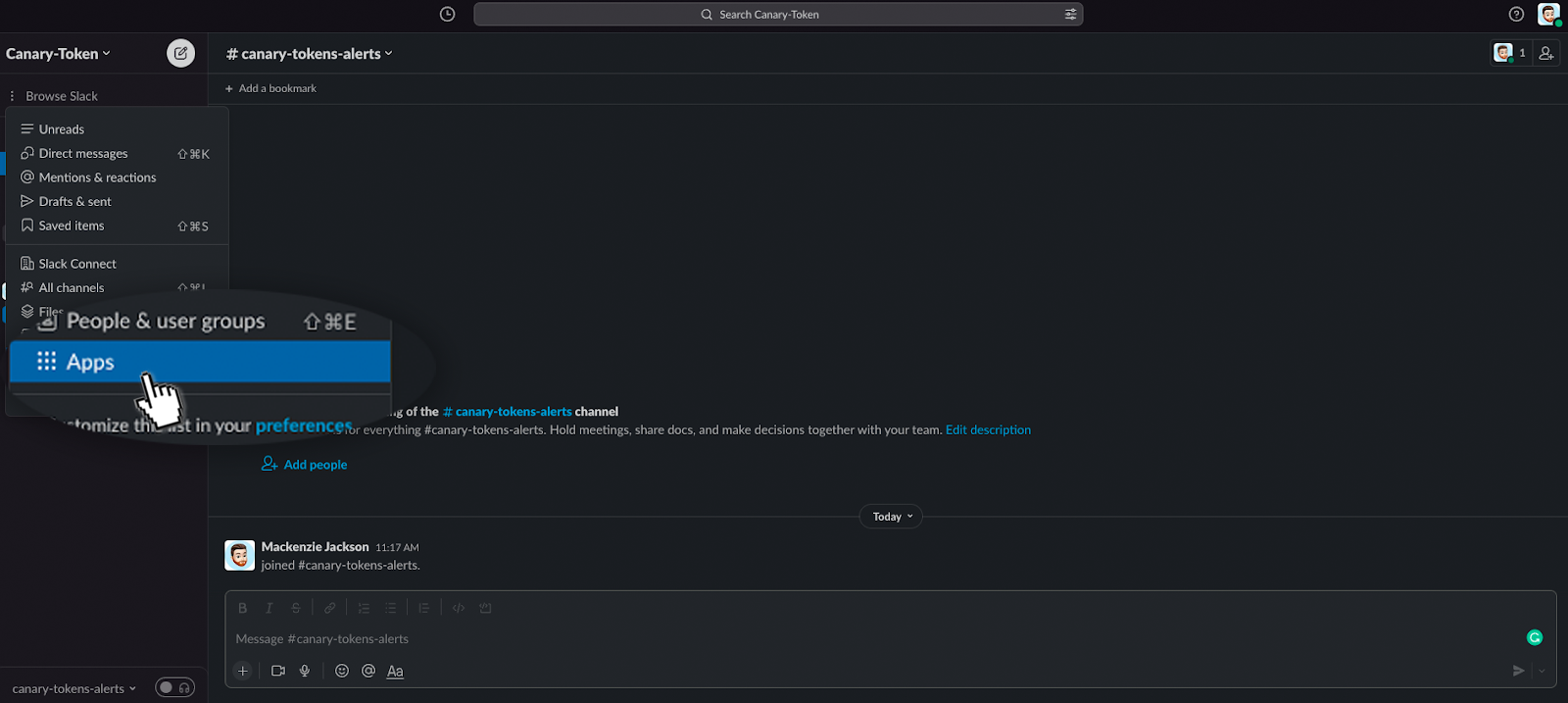Viewport: 1568px width, 703px height.
Task: Open send options dropdown arrow
Action: 1542,671
